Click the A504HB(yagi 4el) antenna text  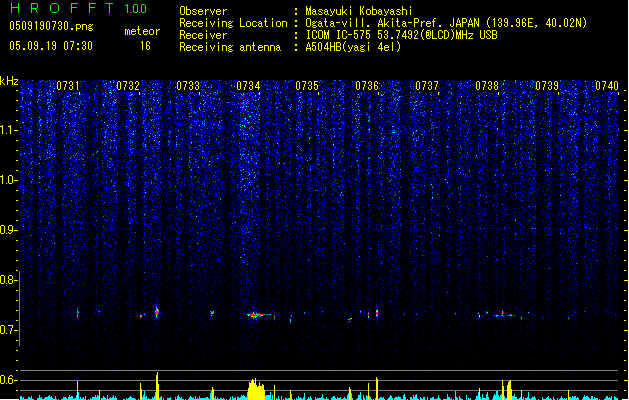click(353, 47)
